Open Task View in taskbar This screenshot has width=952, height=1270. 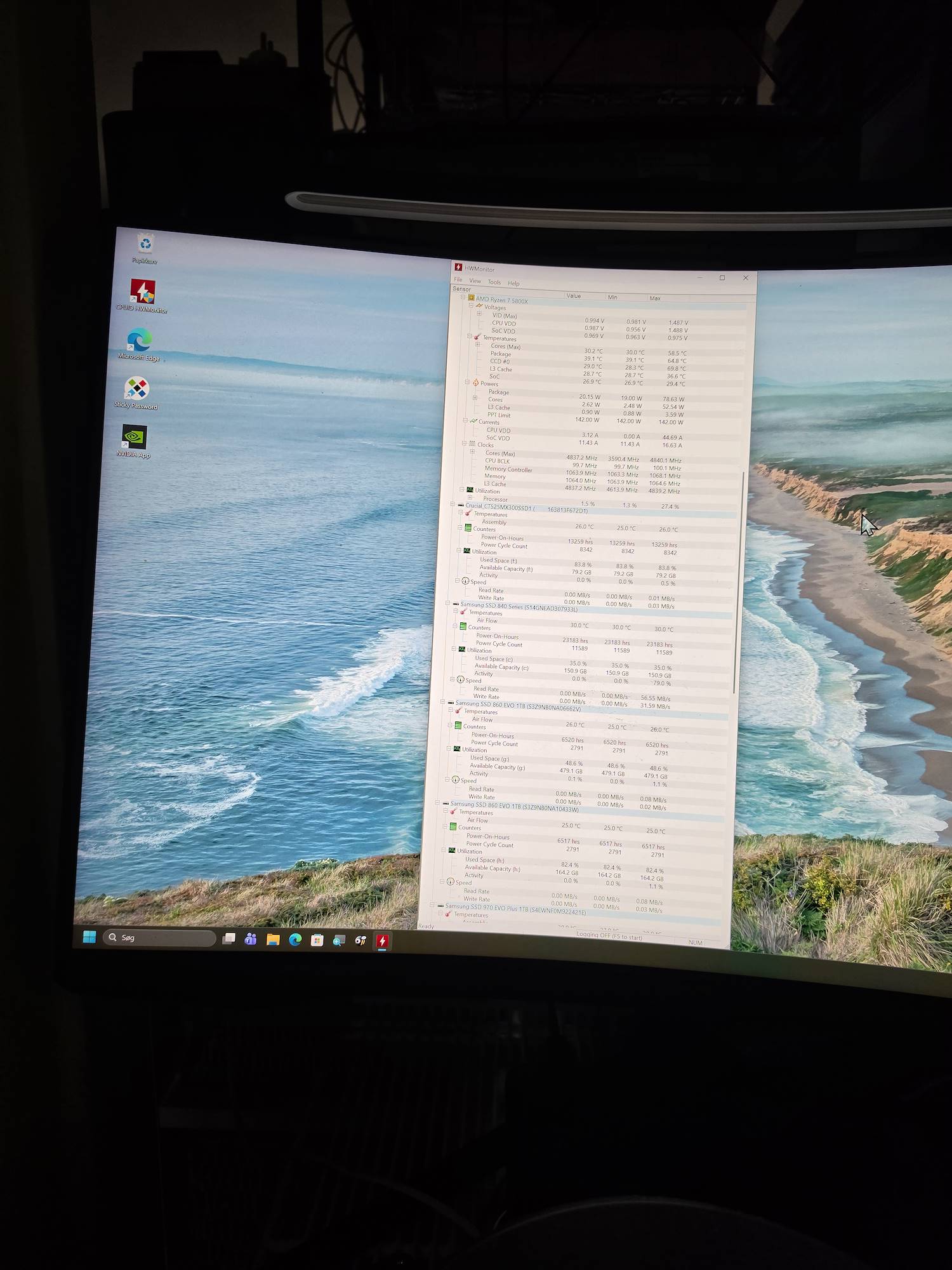[229, 939]
